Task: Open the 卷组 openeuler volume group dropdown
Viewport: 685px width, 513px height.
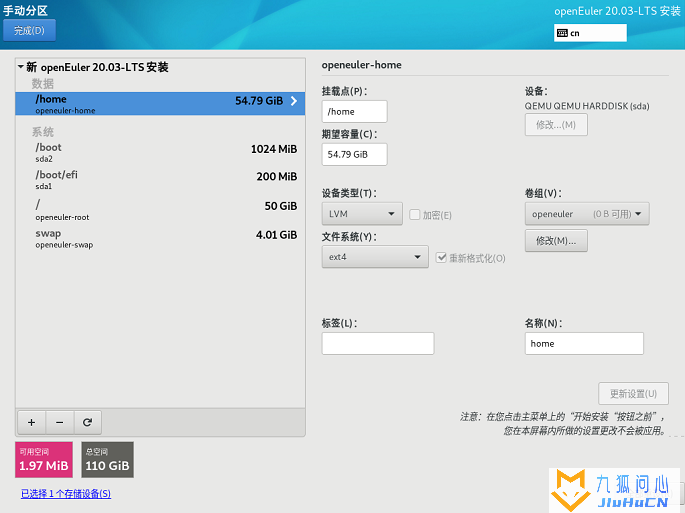Action: [587, 214]
